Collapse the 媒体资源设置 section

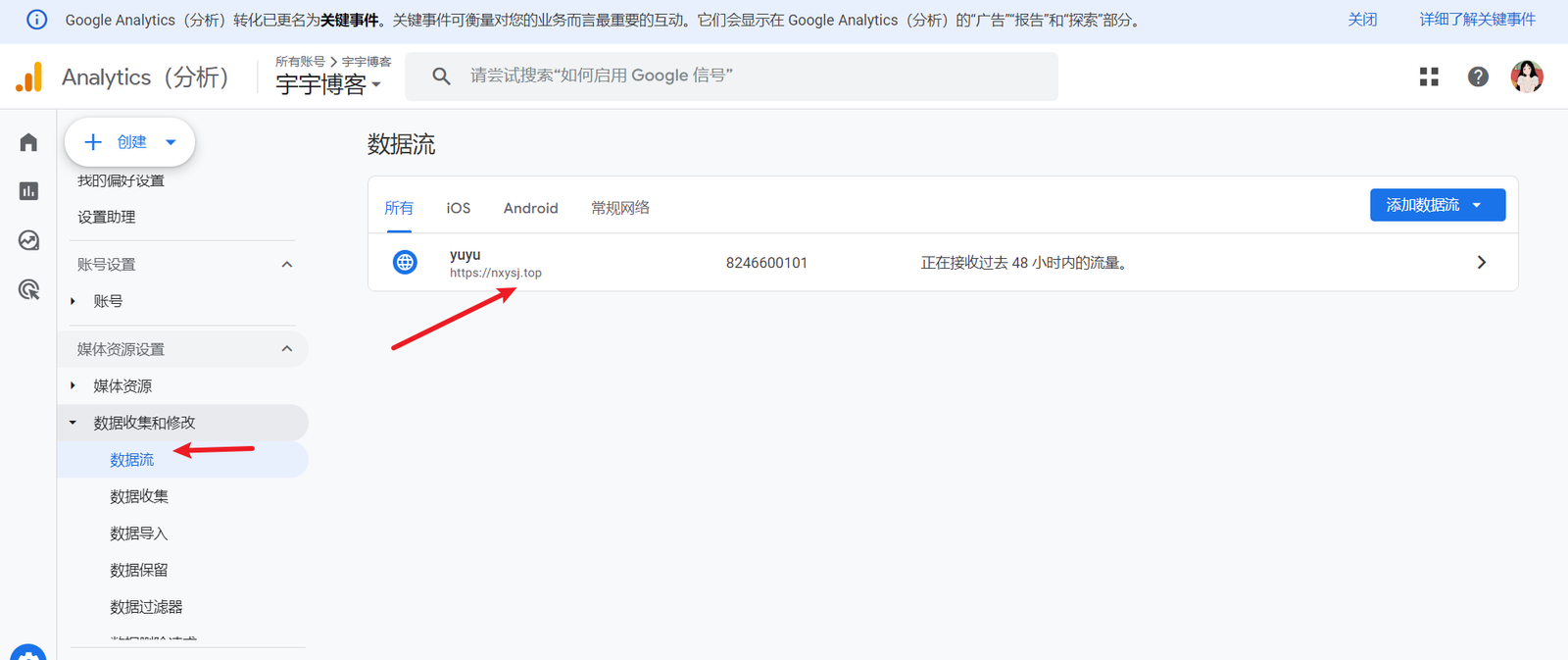coord(287,349)
